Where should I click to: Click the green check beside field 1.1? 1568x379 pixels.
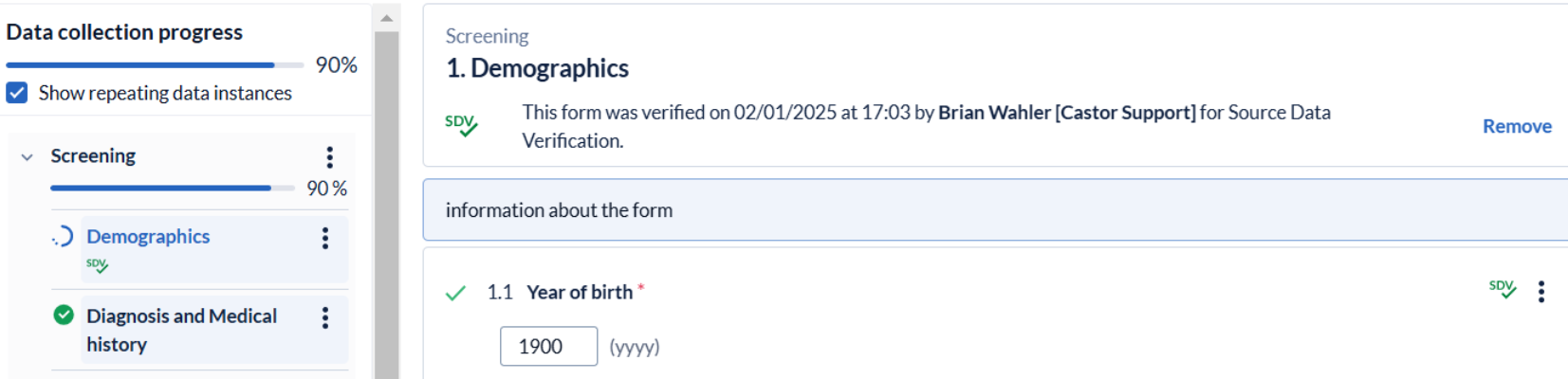click(x=455, y=293)
